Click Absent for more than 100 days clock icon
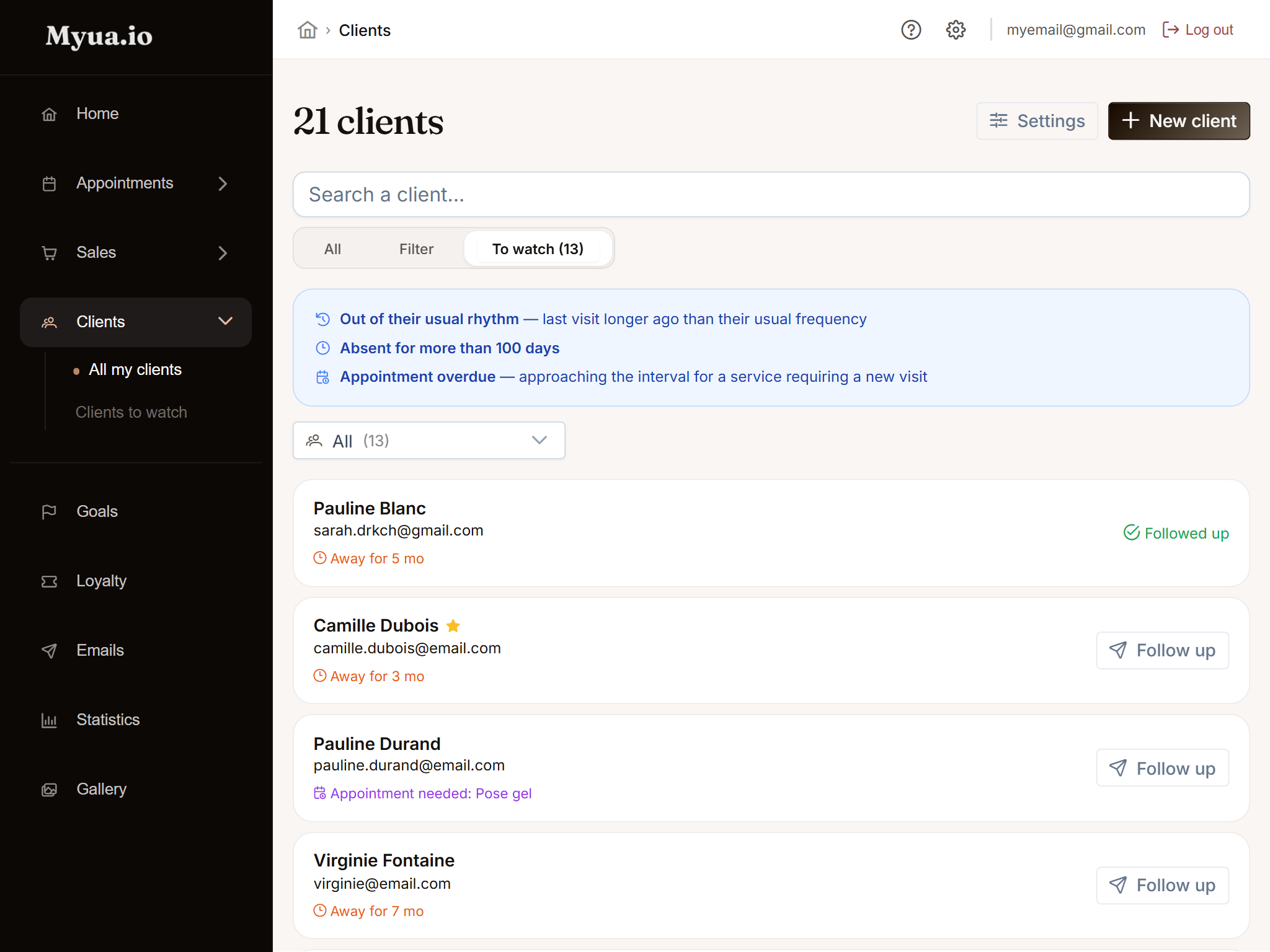1270x952 pixels. 323,348
